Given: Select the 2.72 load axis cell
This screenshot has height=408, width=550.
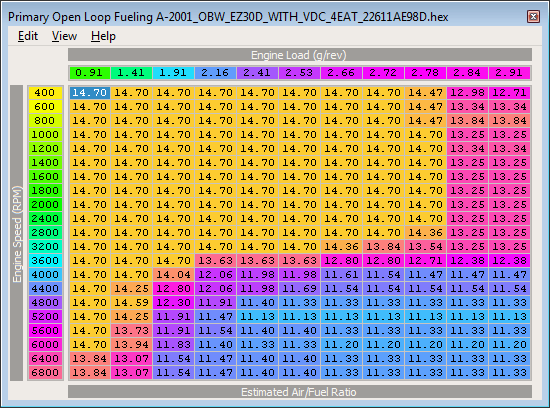Looking at the screenshot, I should 383,73.
